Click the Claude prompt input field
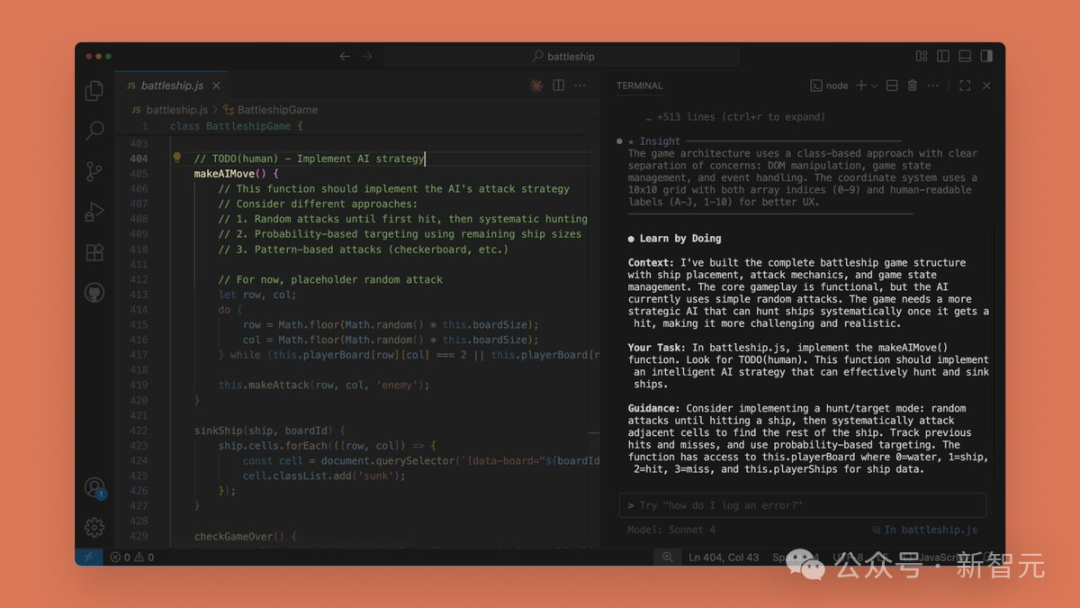Screen dimensions: 1080x608 tap(802, 505)
